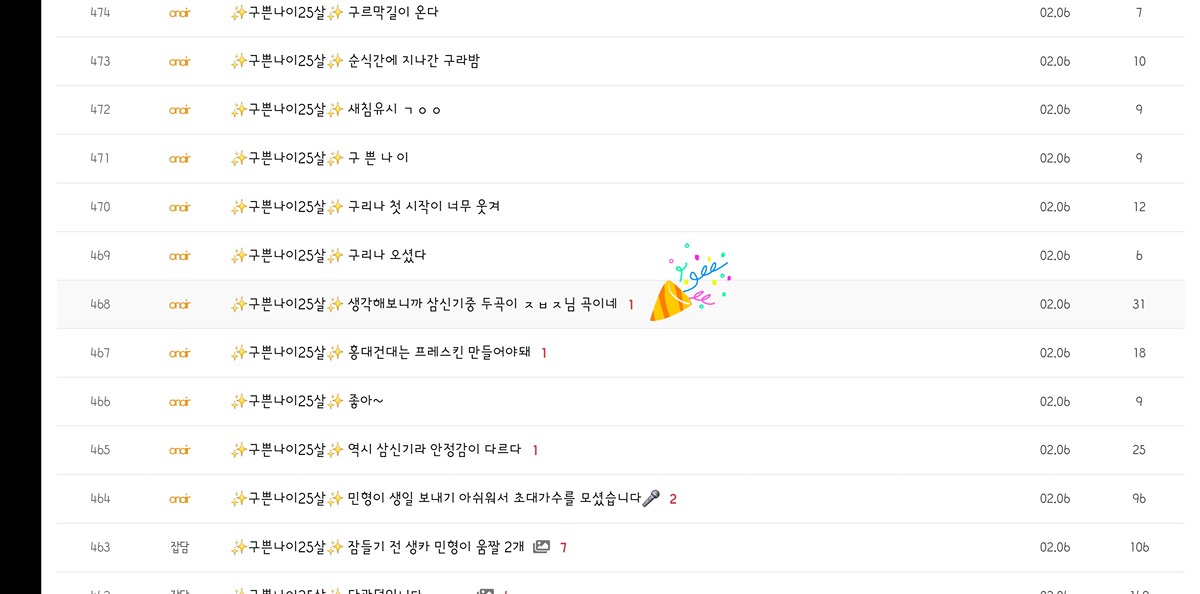Screen dimensions: 1200x594
Task: Open post 469 구리나 오셨다
Action: click(x=329, y=255)
